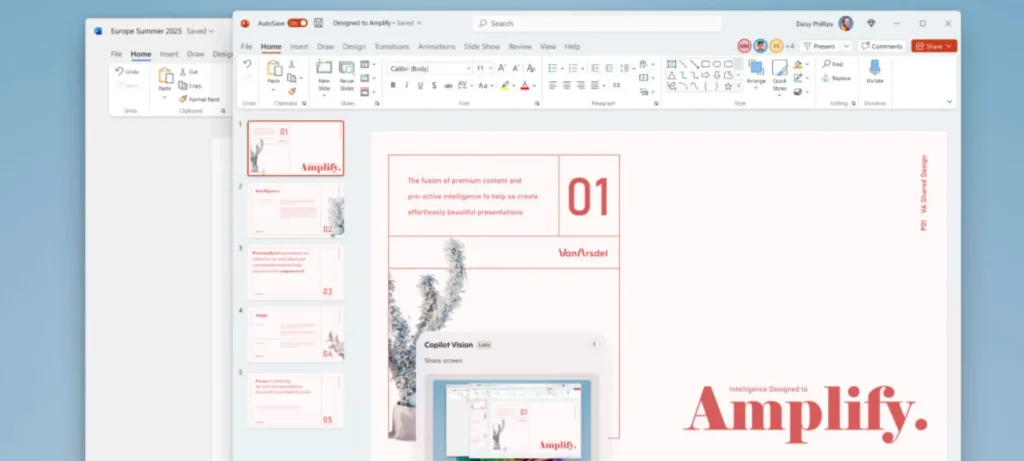Select right arrow shape from gallery
Viewport: 1024px width, 461px height.
click(x=705, y=75)
